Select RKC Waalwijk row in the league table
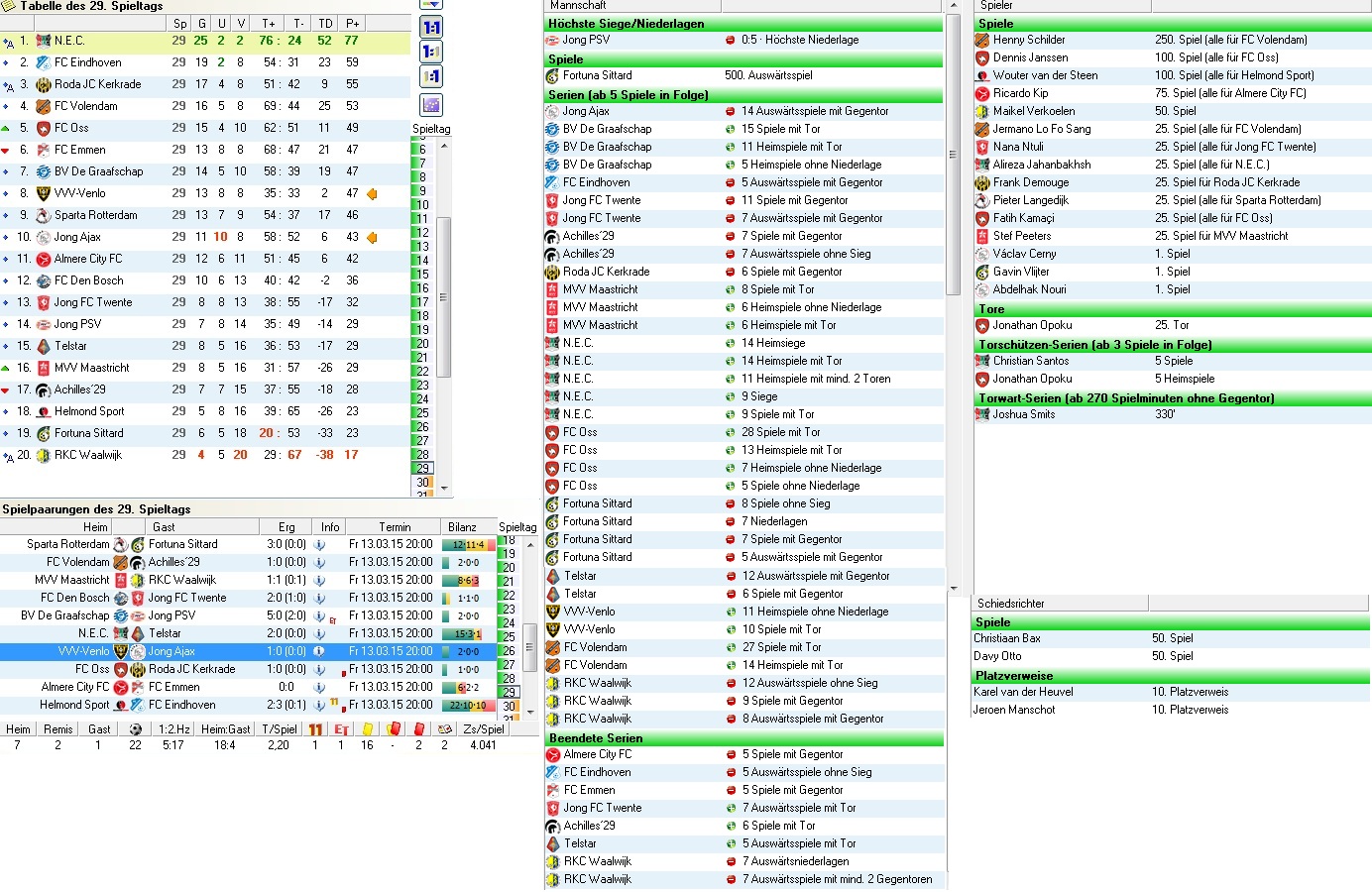The width and height of the screenshot is (1372, 892). [x=205, y=455]
